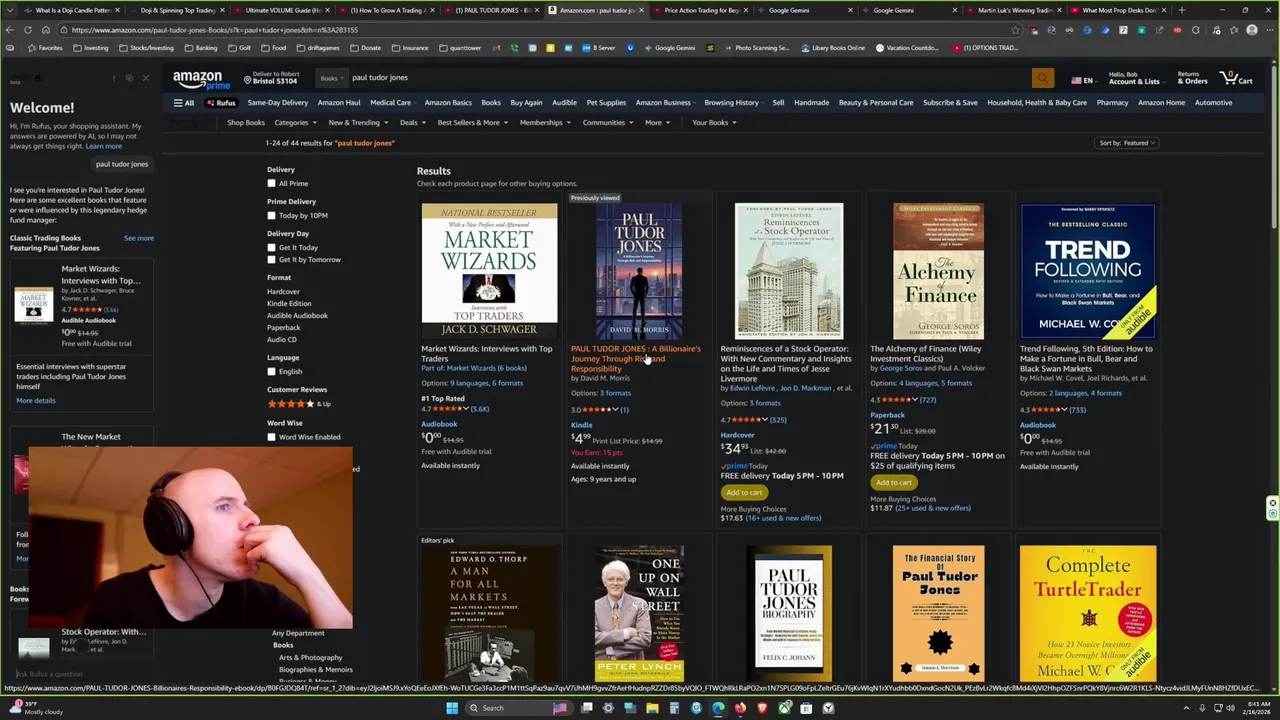
Task: Click the Learn more link in Rufus
Action: [x=103, y=146]
